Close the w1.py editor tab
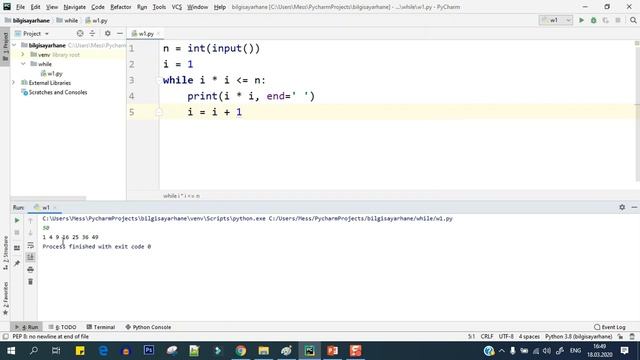640x360 pixels. [x=158, y=33]
